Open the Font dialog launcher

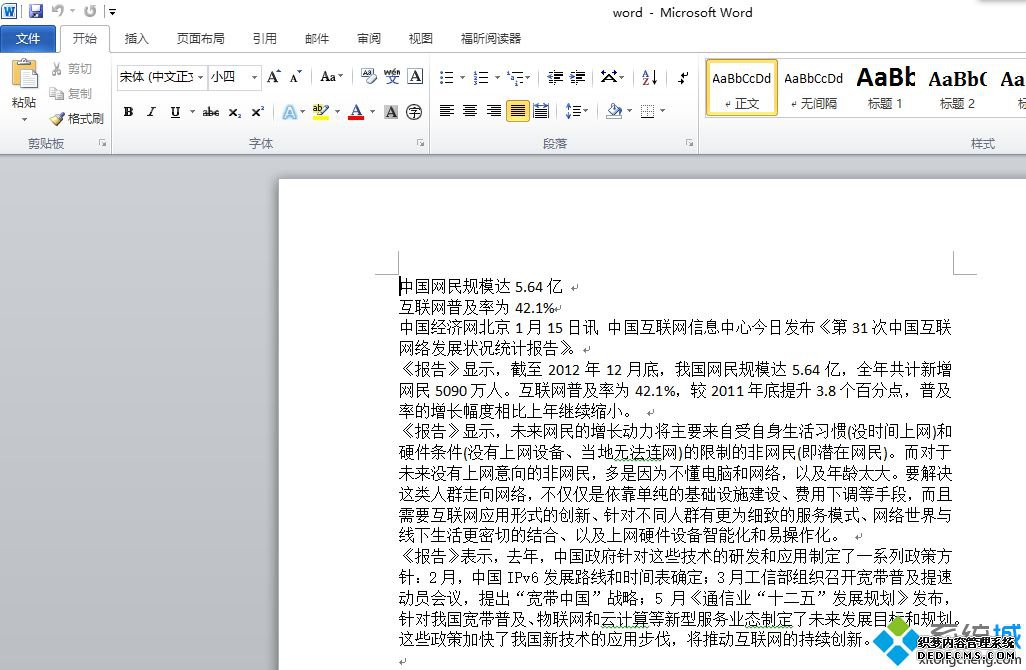click(420, 143)
